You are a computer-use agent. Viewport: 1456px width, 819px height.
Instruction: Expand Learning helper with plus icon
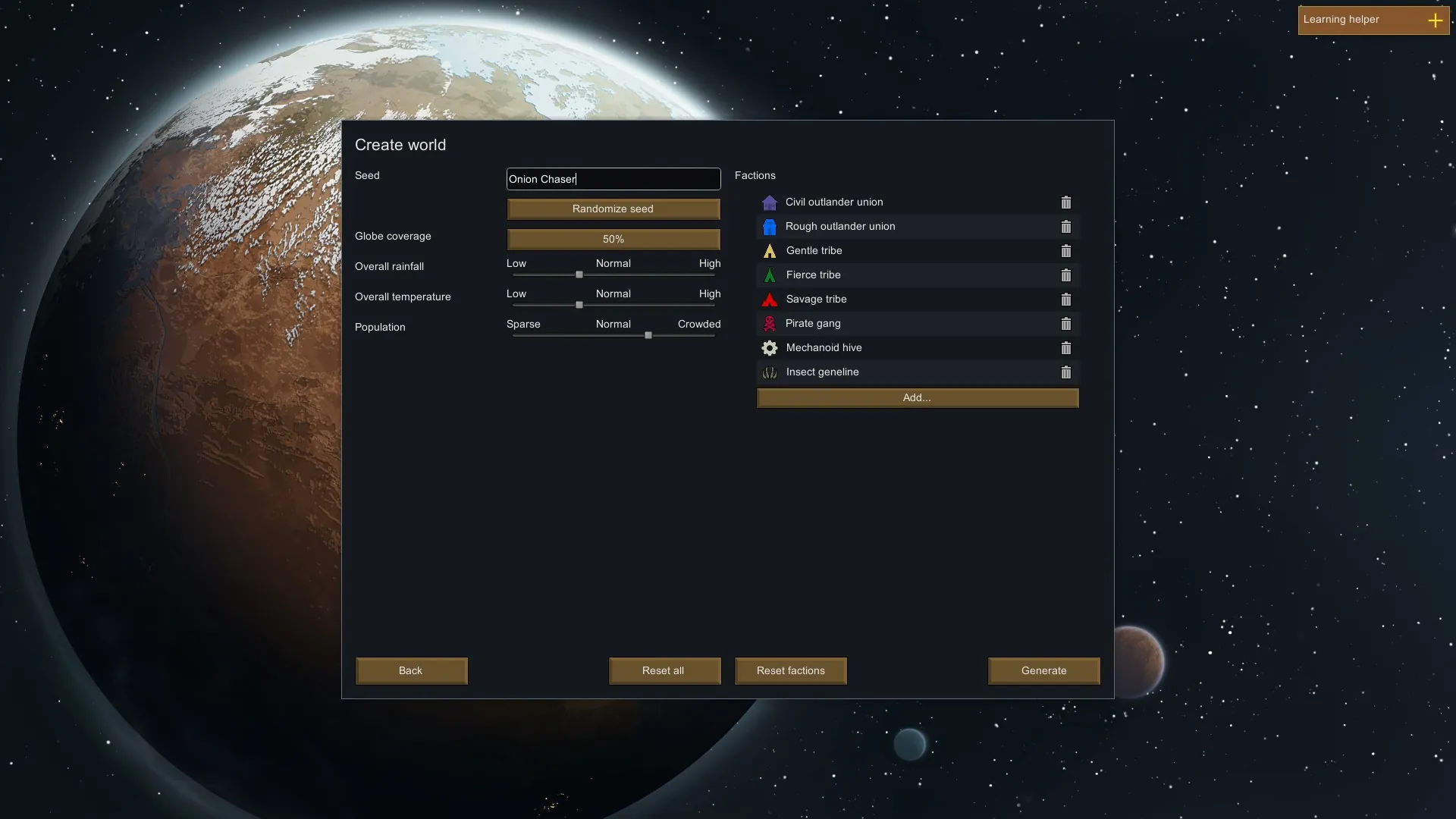1435,20
